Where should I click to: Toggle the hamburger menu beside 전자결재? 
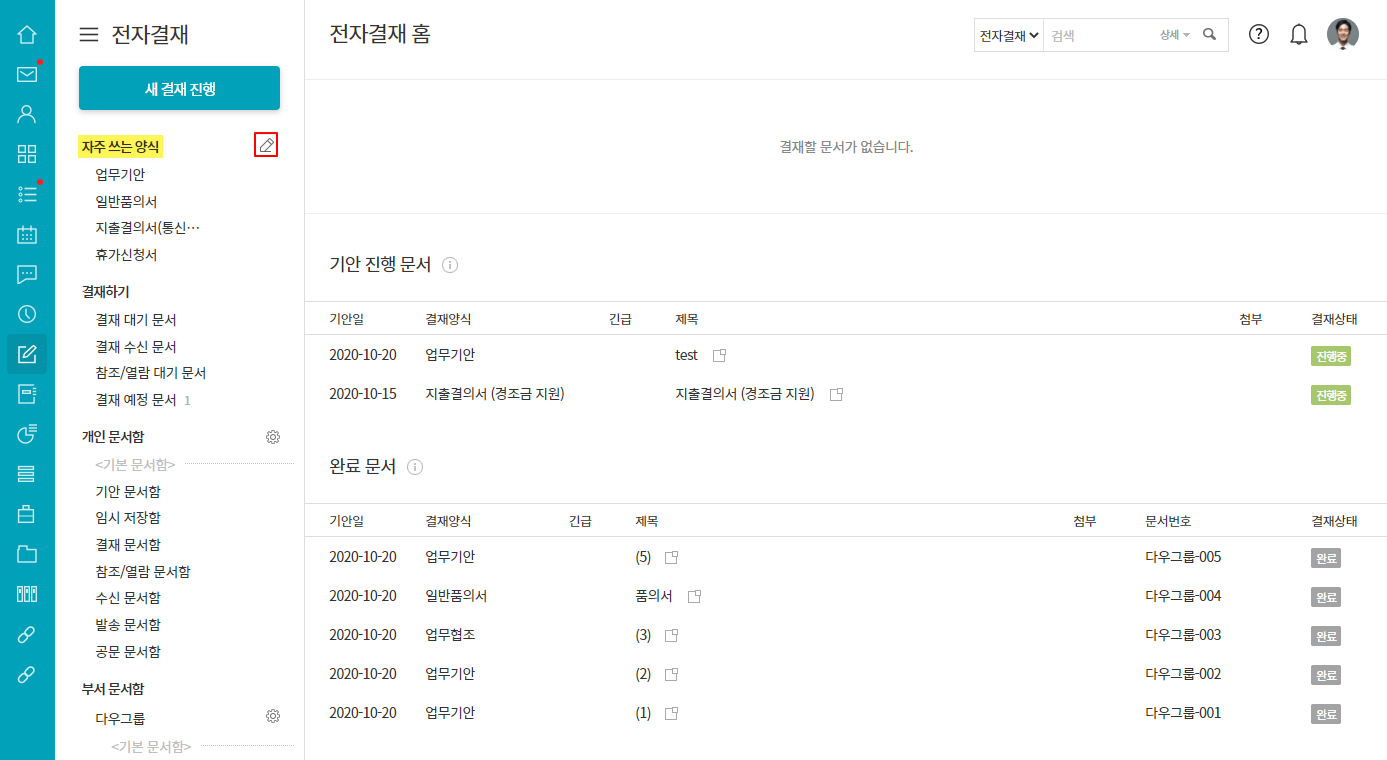point(89,35)
